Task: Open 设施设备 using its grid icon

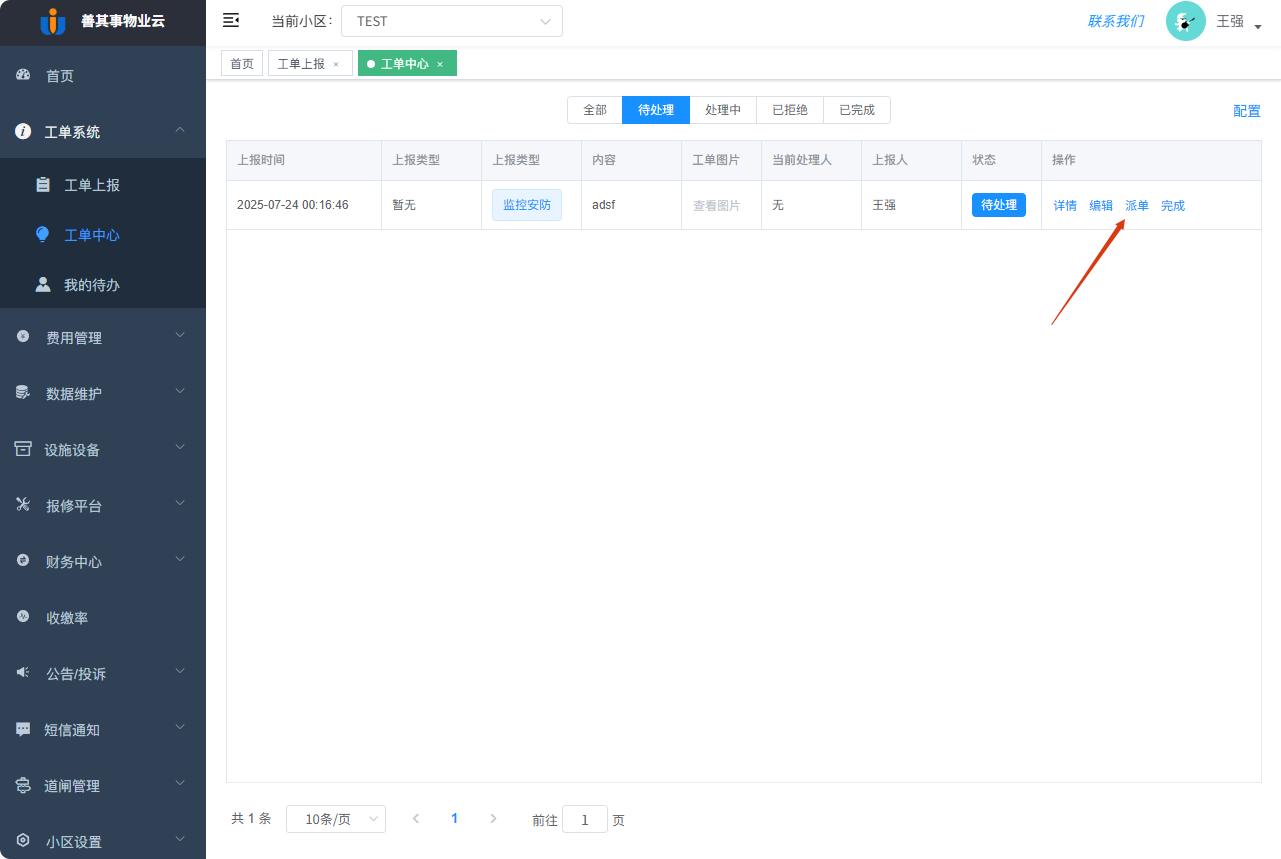Action: coord(22,449)
